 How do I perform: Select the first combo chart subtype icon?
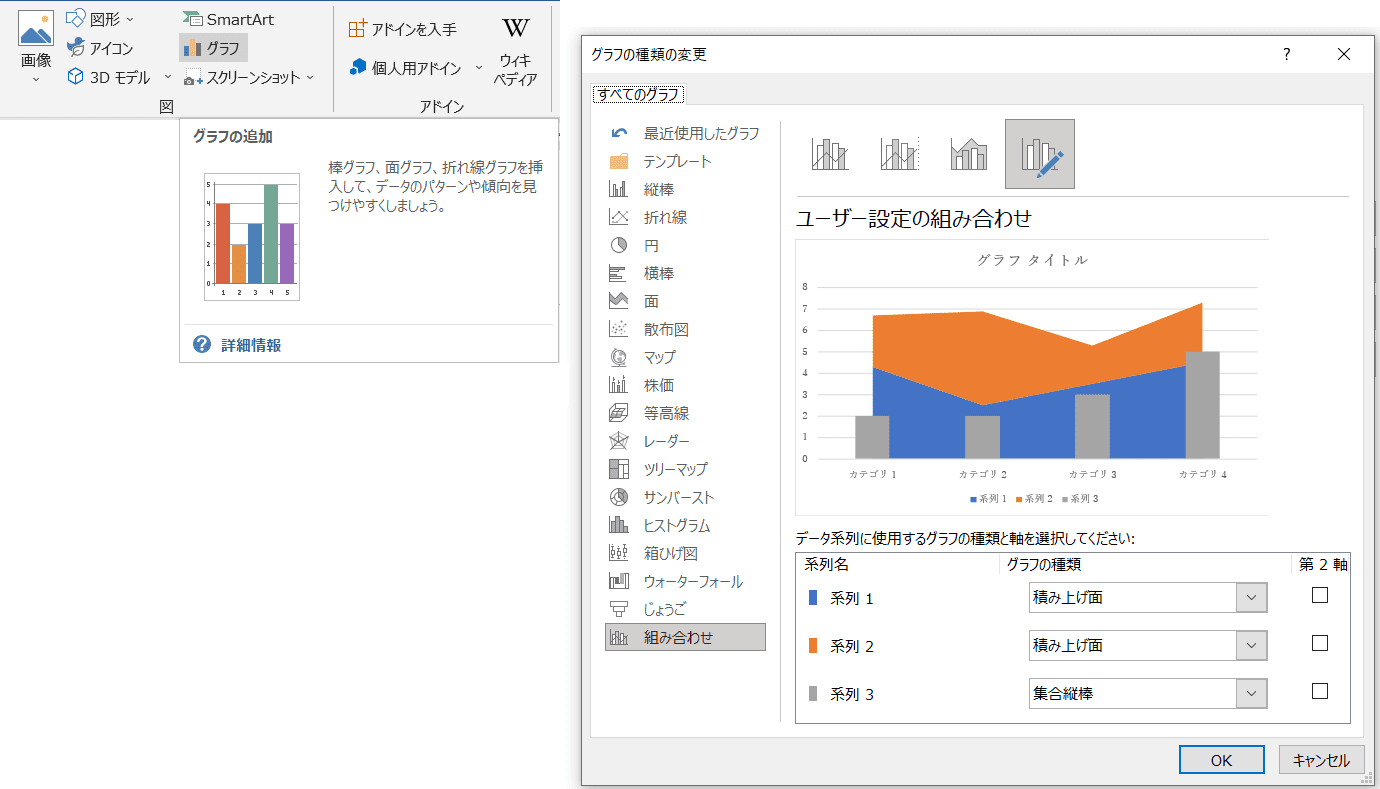pyautogui.click(x=830, y=154)
